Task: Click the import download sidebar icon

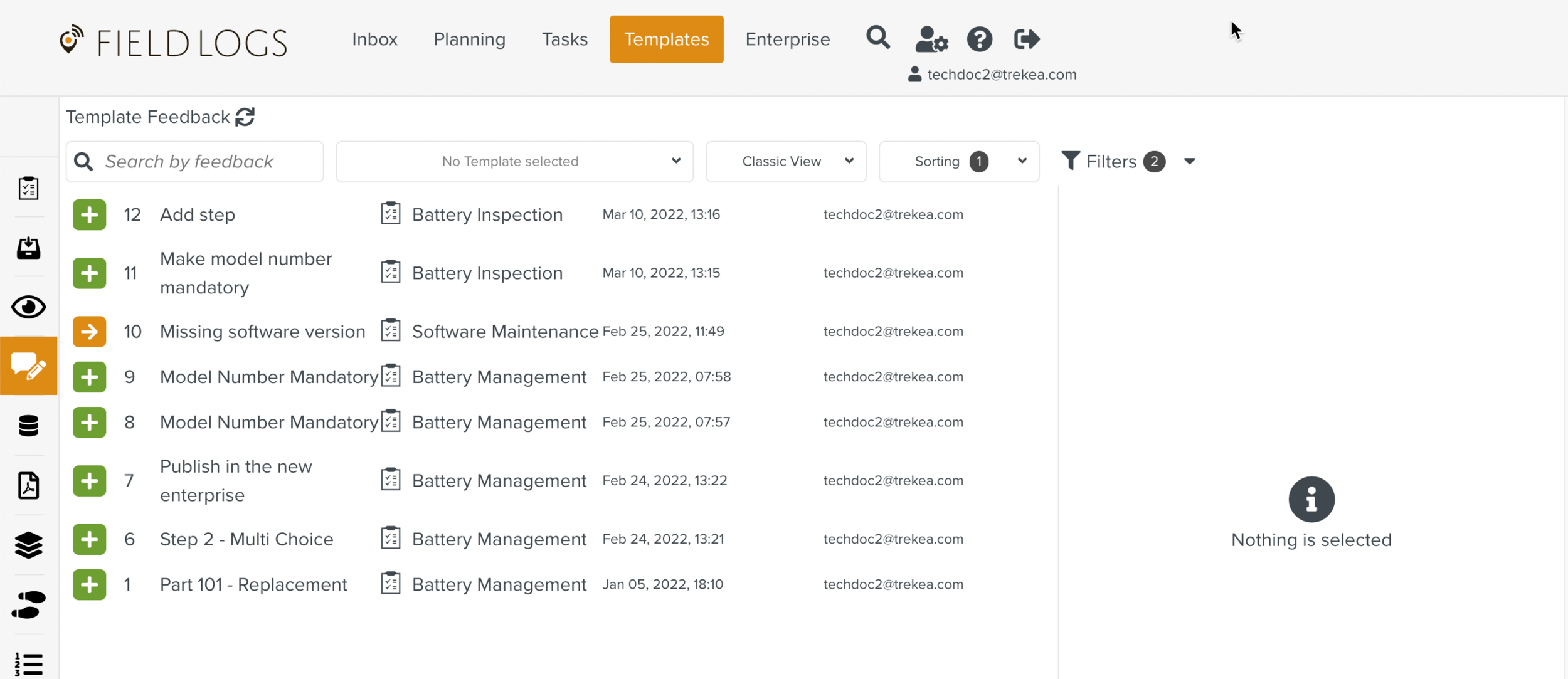Action: (28, 248)
